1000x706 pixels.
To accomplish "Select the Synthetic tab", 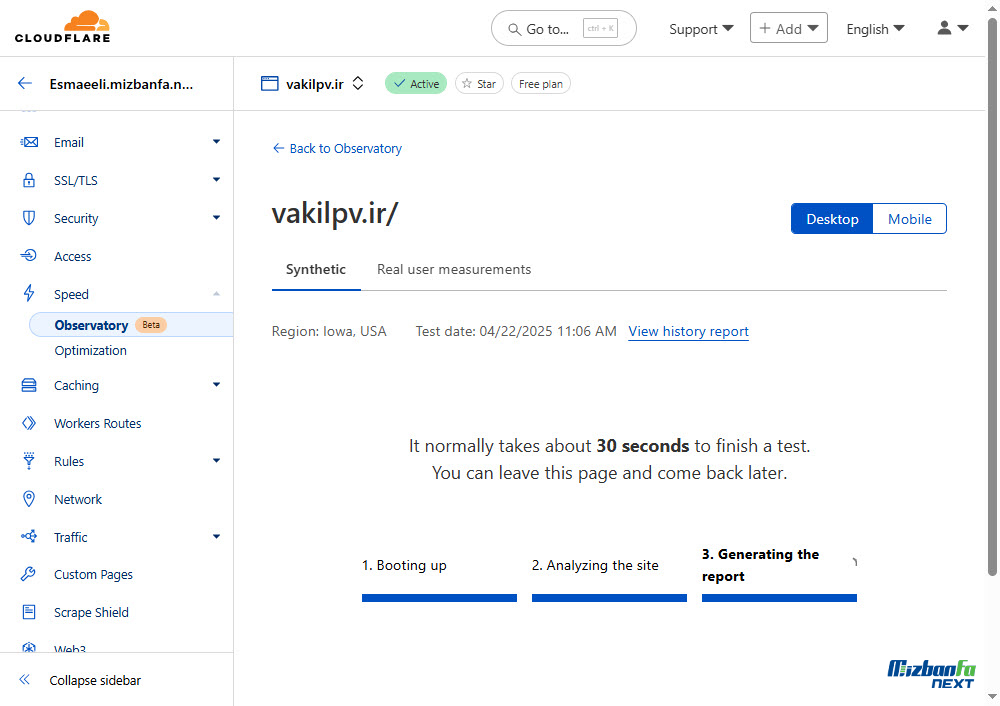I will [316, 270].
